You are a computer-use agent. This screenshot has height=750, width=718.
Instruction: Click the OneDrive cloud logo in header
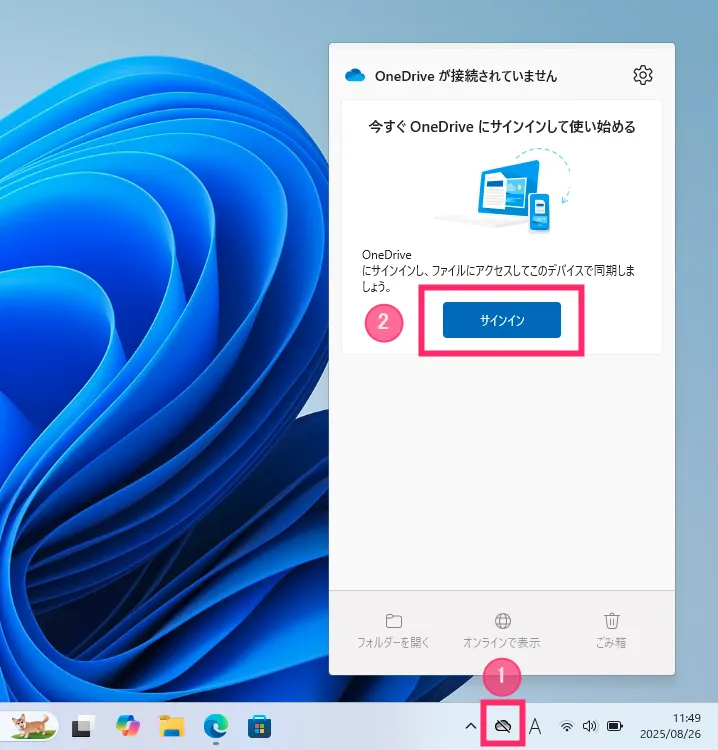click(x=355, y=76)
